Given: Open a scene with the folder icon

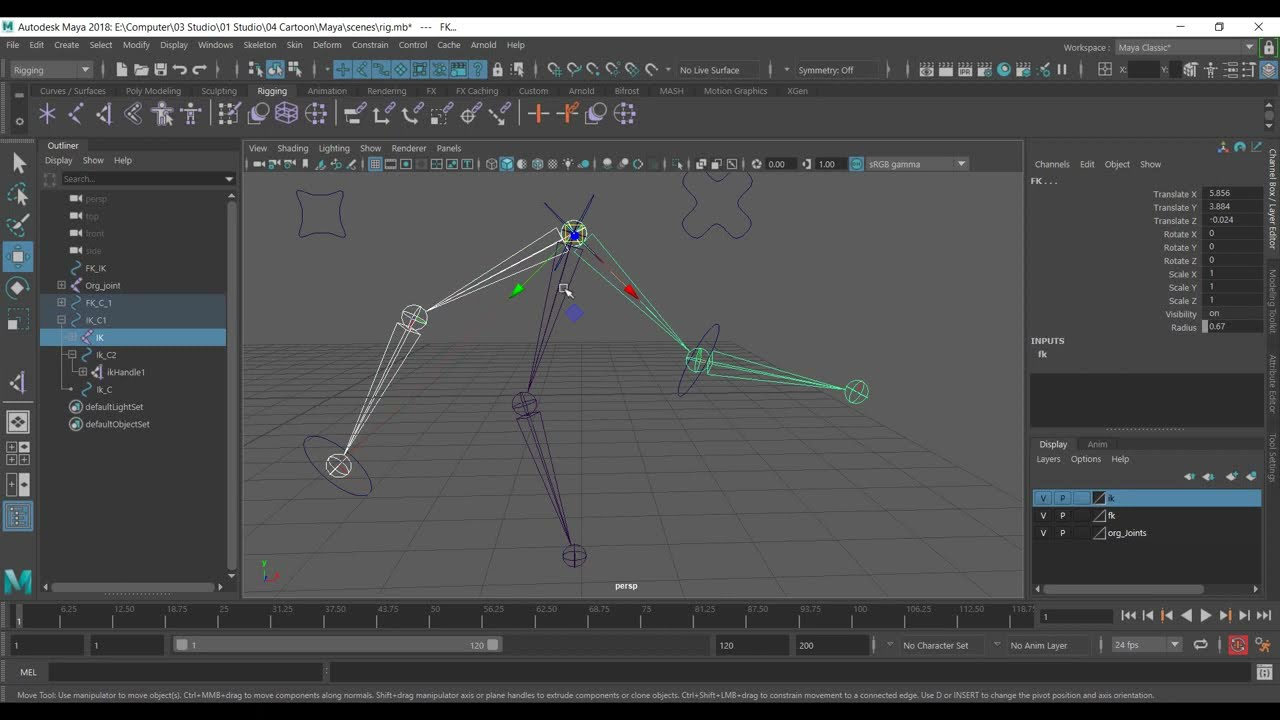Looking at the screenshot, I should point(141,70).
